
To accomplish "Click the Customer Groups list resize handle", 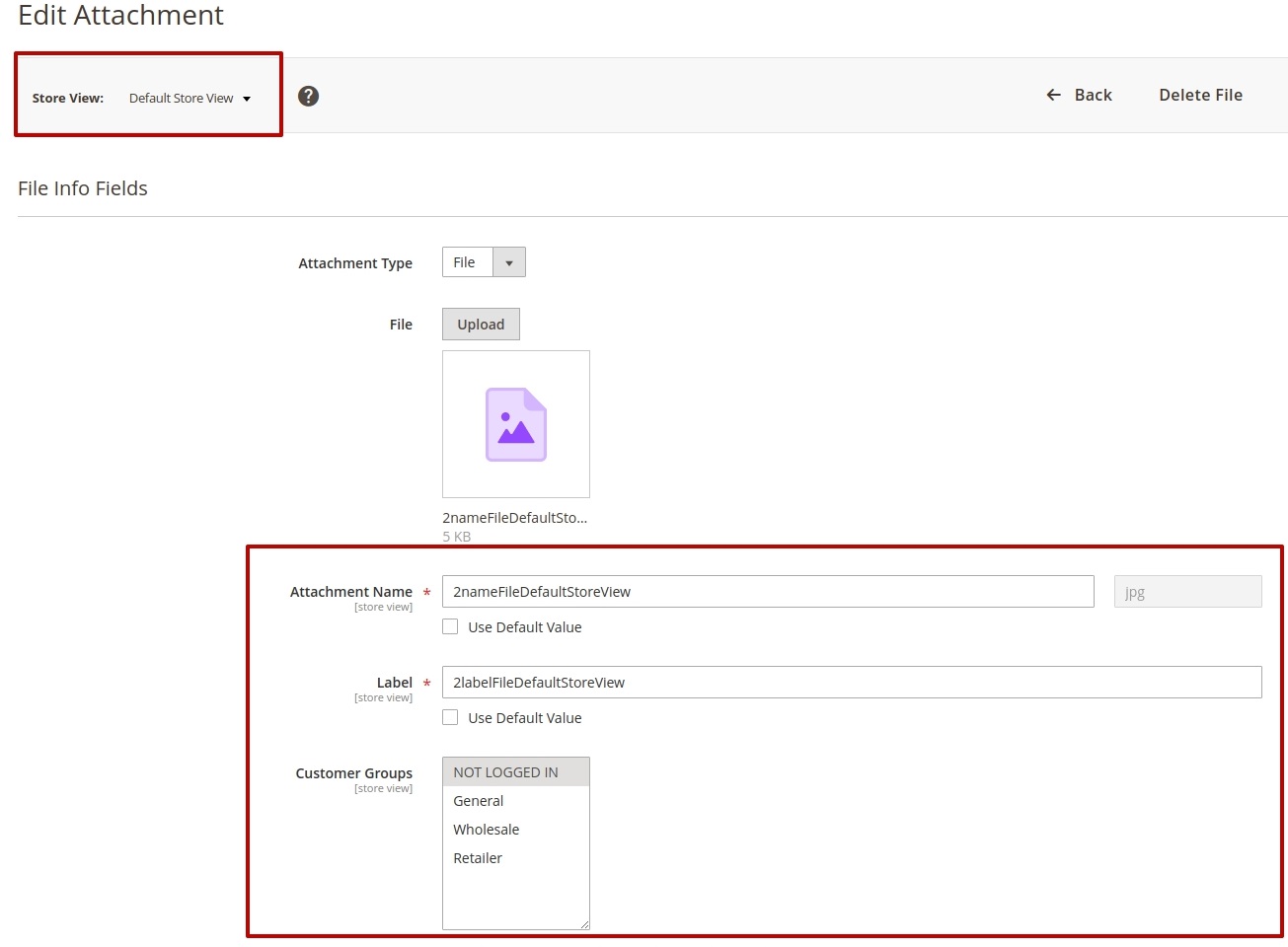I will (584, 924).
